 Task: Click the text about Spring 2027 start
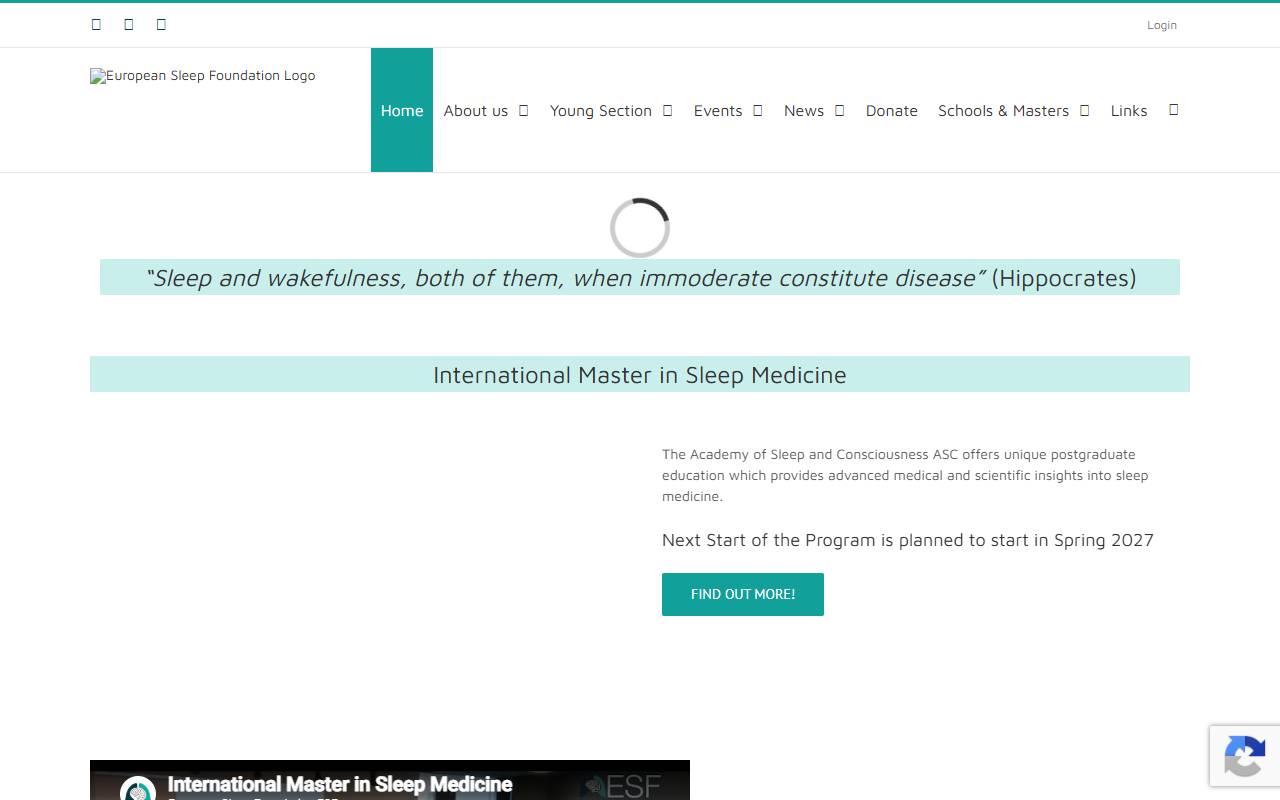click(x=908, y=540)
